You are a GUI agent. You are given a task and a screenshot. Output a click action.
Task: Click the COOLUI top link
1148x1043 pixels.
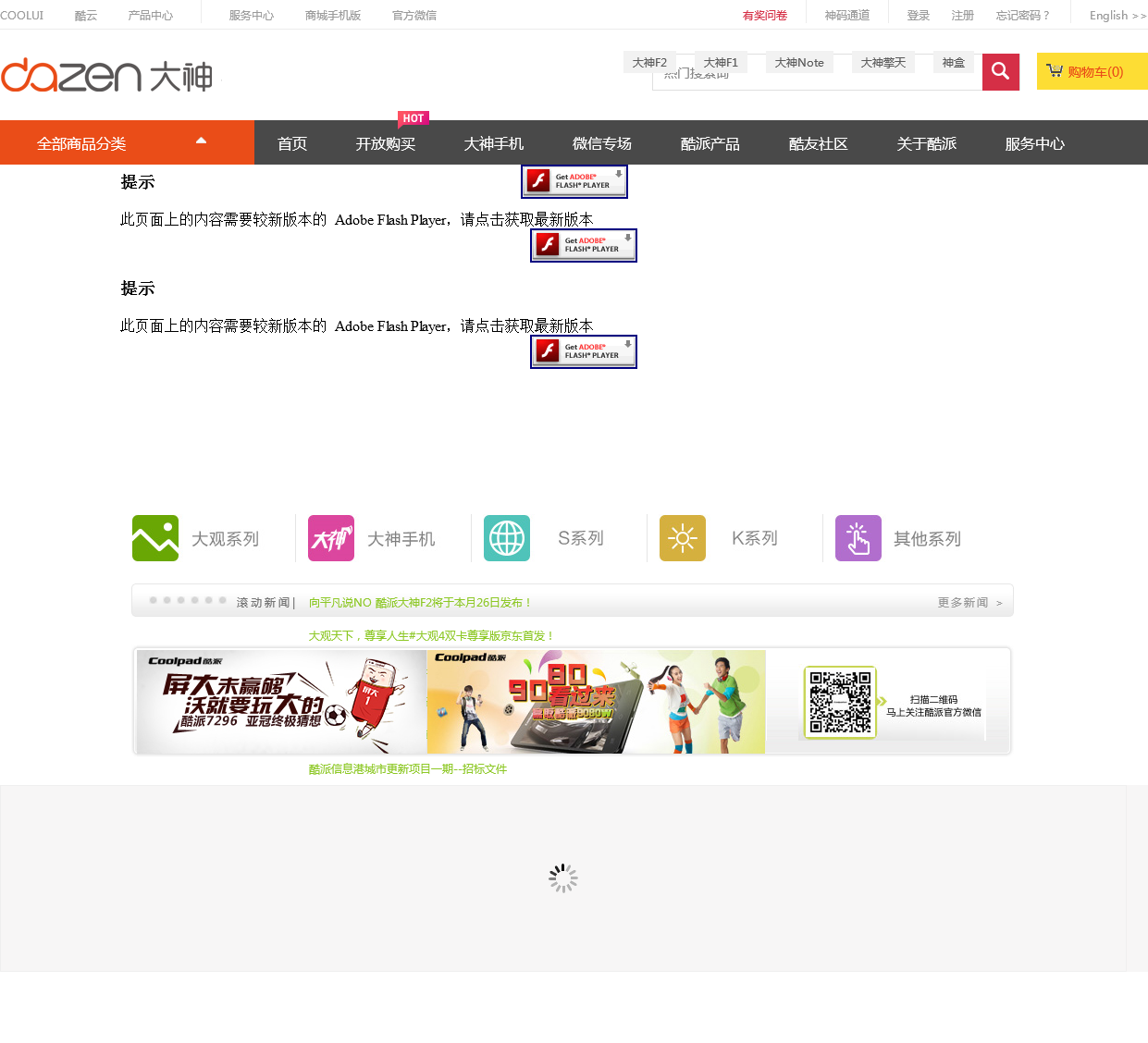[22, 15]
